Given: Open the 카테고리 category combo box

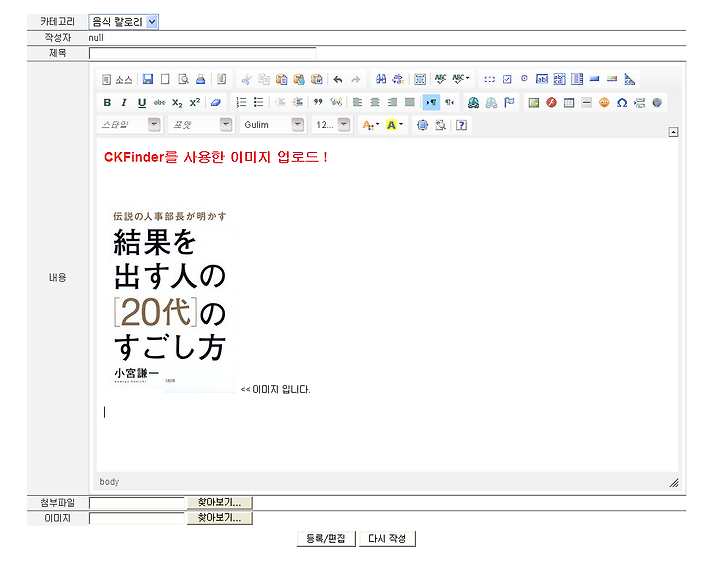Looking at the screenshot, I should 124,22.
